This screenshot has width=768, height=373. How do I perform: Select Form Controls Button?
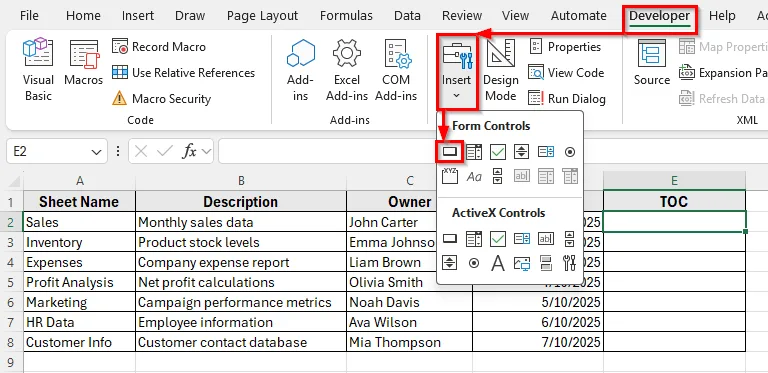click(449, 152)
